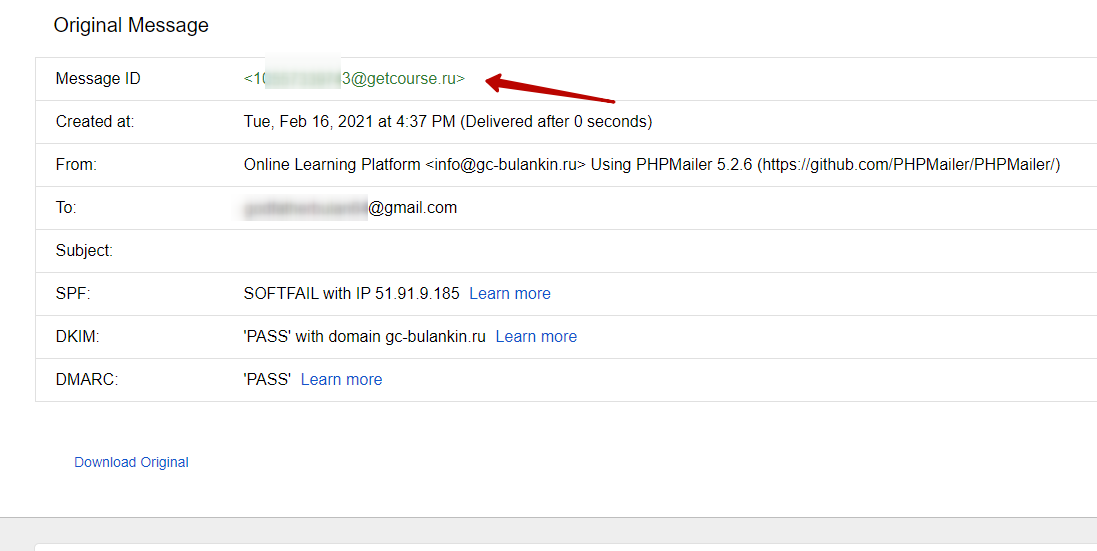This screenshot has width=1097, height=551.
Task: Click the SPF: row label
Action: tap(72, 293)
